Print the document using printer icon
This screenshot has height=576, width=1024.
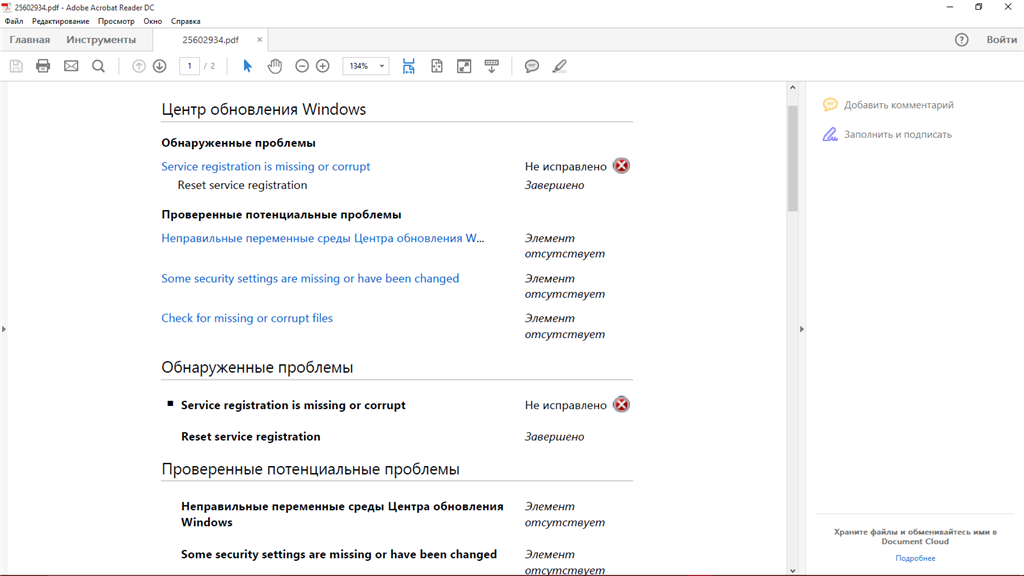pos(43,66)
